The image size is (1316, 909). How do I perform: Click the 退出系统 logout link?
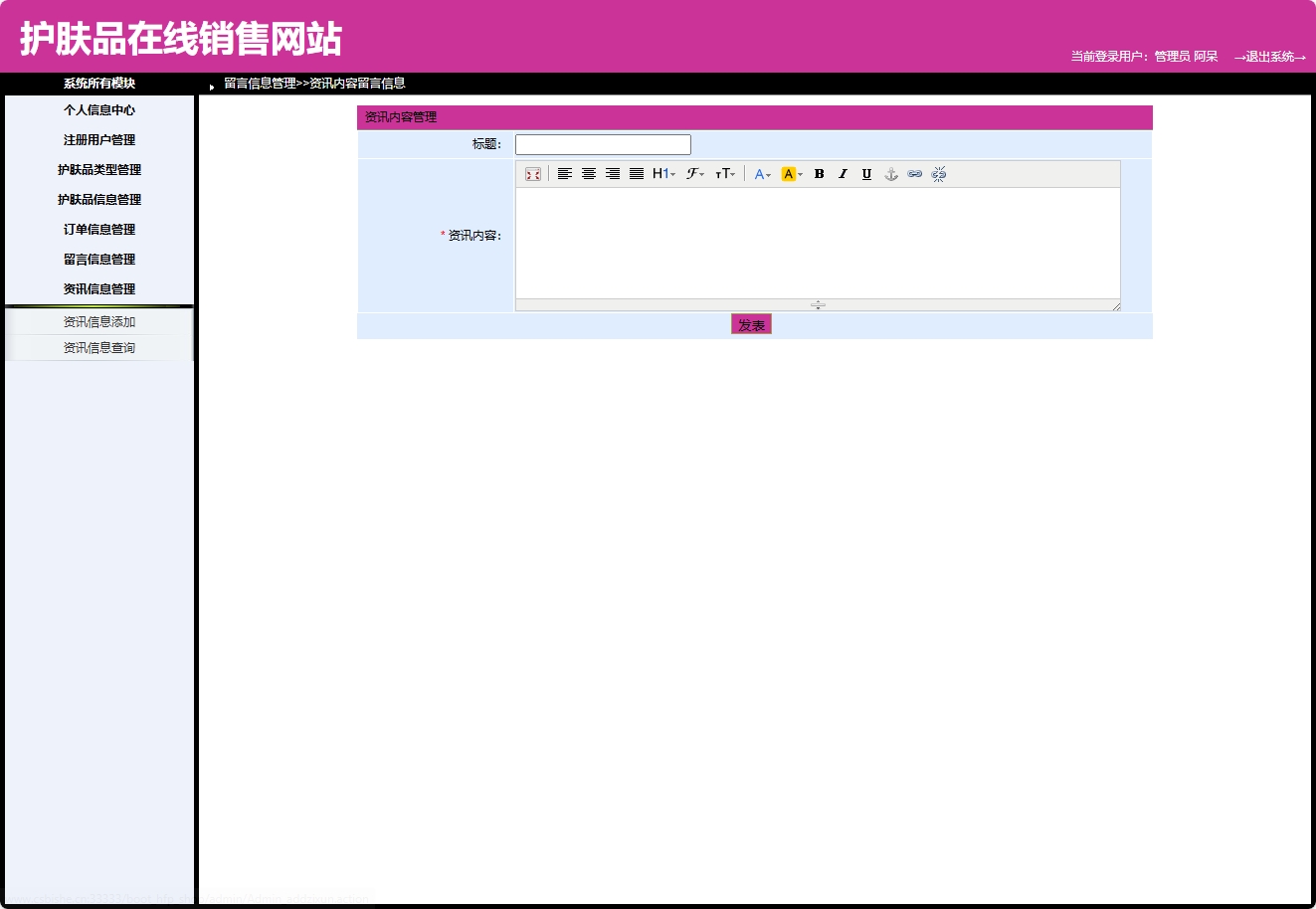1270,57
